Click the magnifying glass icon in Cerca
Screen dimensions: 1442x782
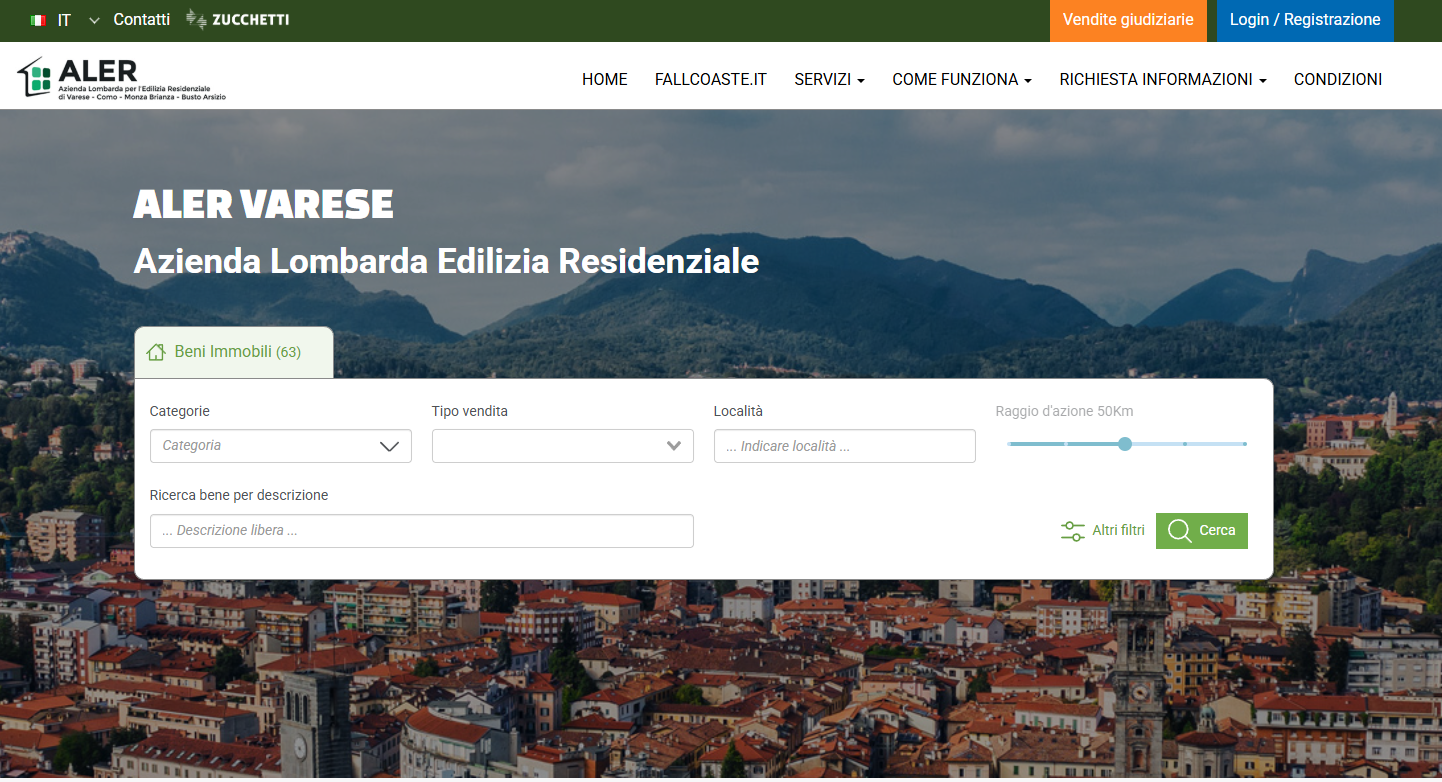point(1179,531)
